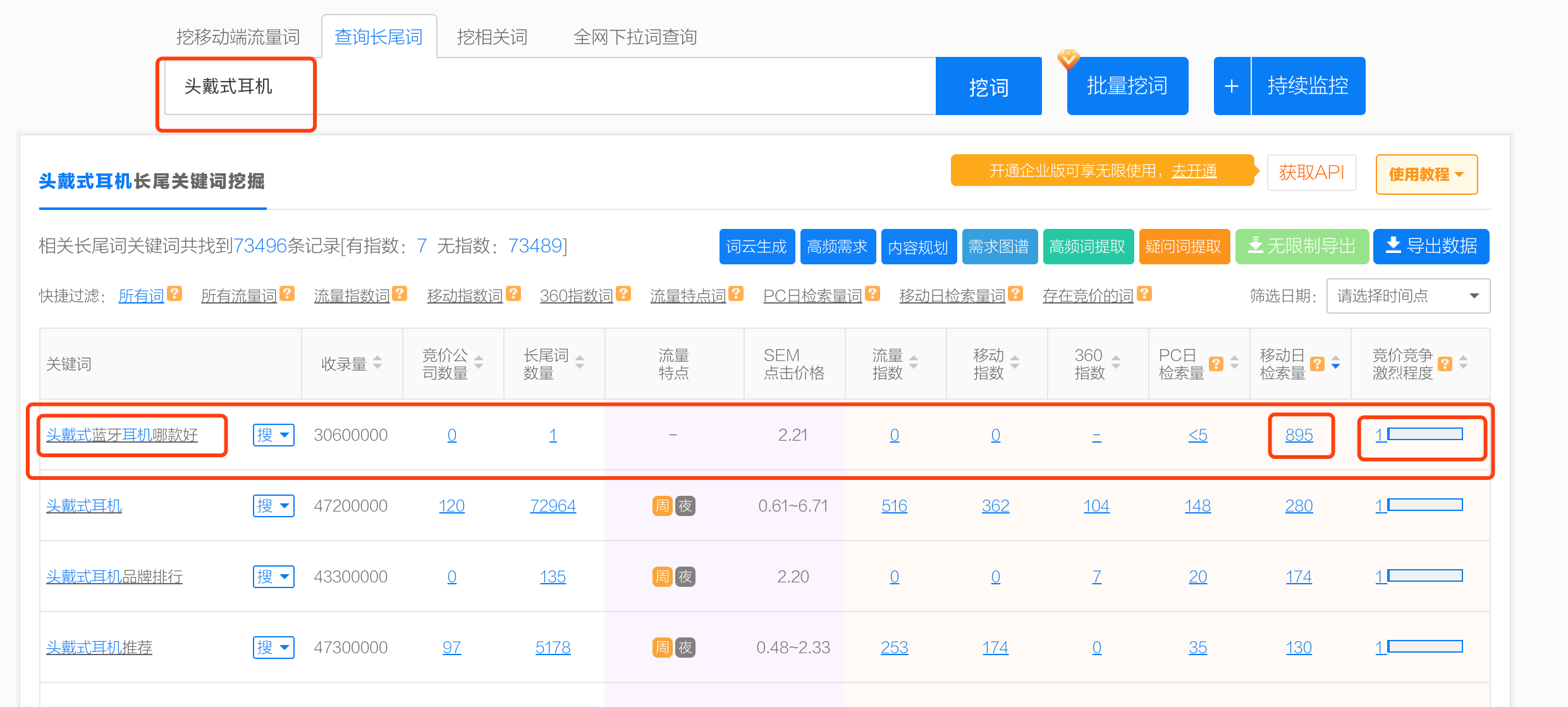The image size is (1568, 707).
Task: Click the 挖词 search button
Action: click(989, 86)
